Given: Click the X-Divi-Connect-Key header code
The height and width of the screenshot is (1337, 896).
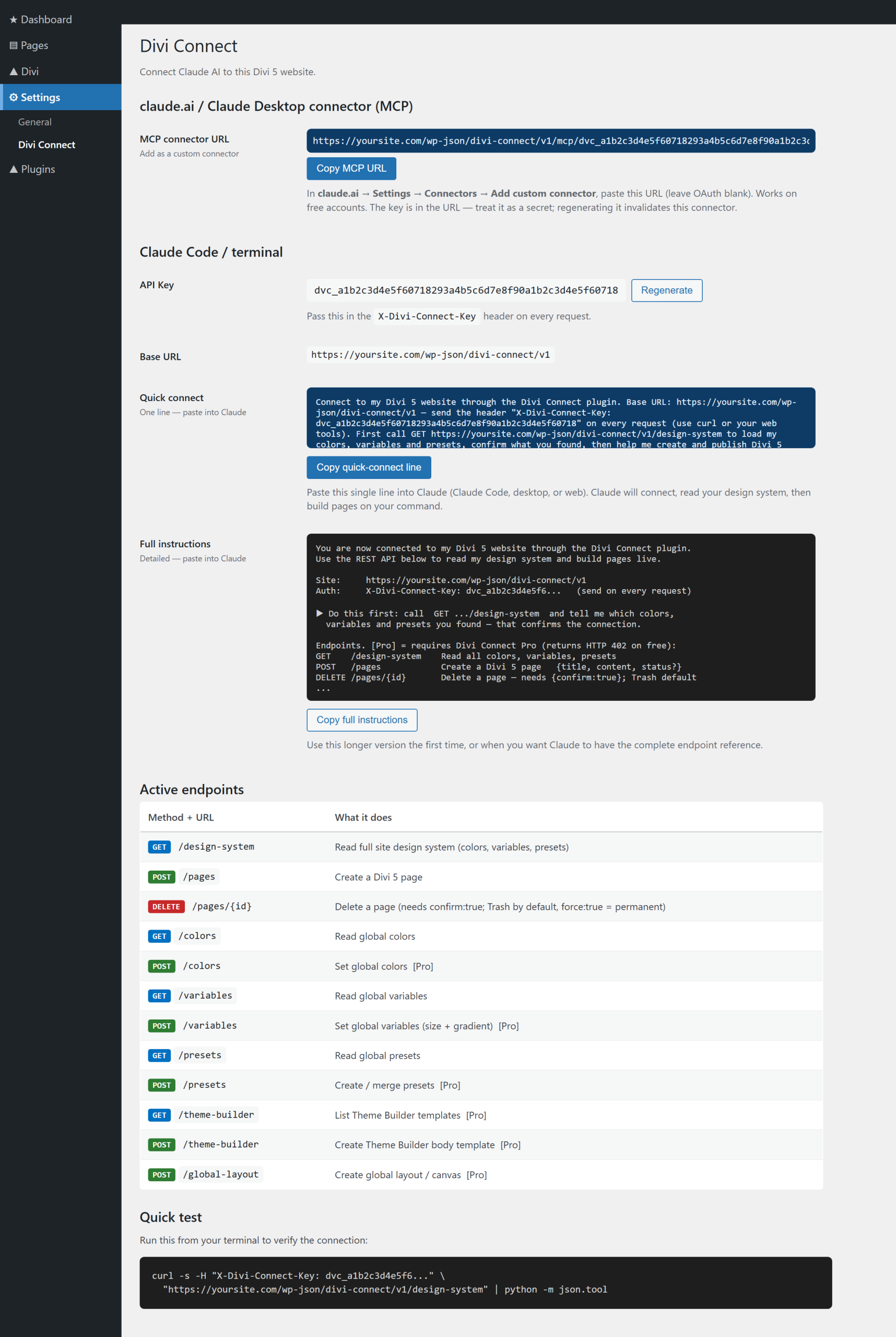Looking at the screenshot, I should (427, 316).
